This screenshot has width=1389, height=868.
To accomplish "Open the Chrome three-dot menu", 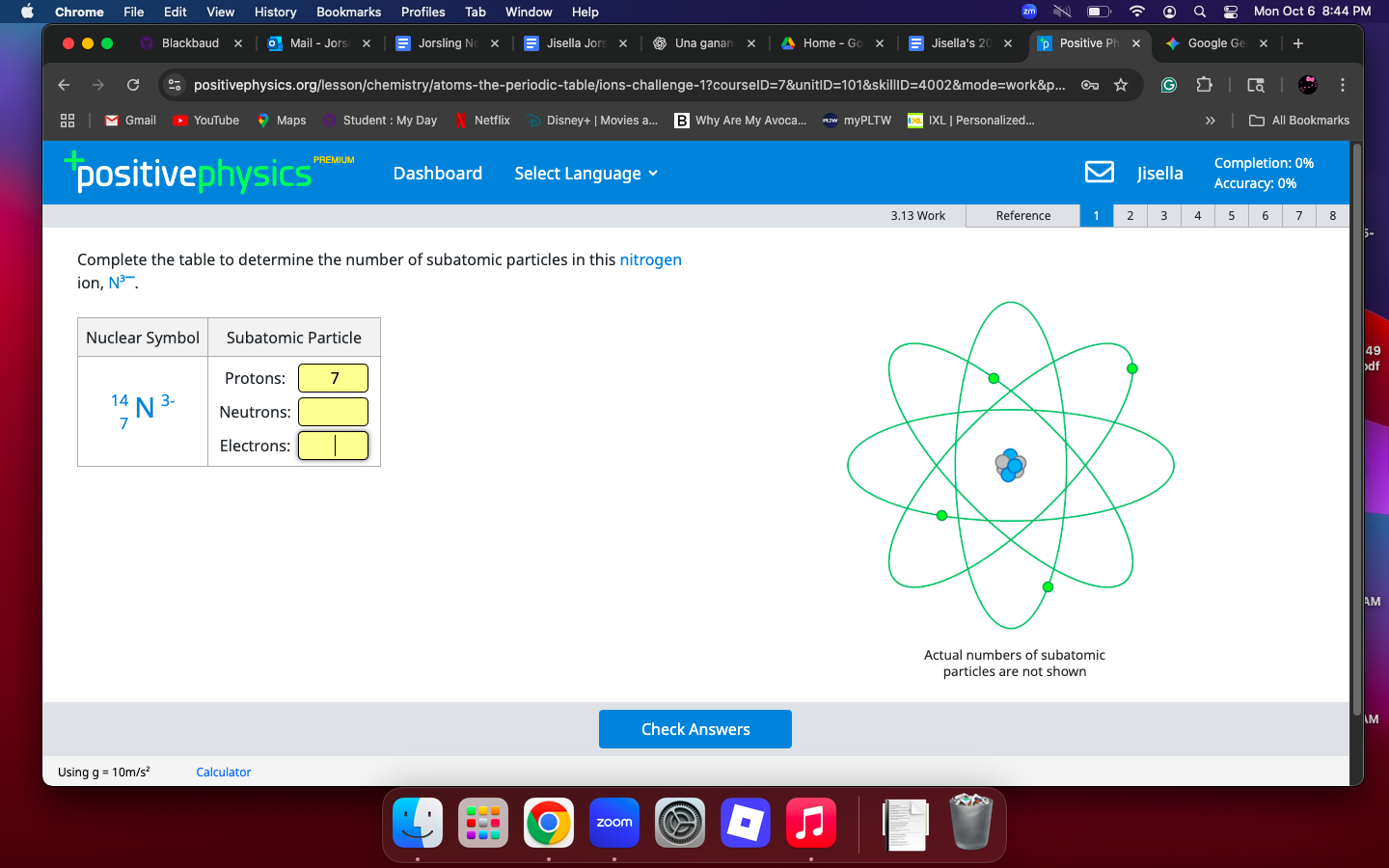I will click(1342, 85).
